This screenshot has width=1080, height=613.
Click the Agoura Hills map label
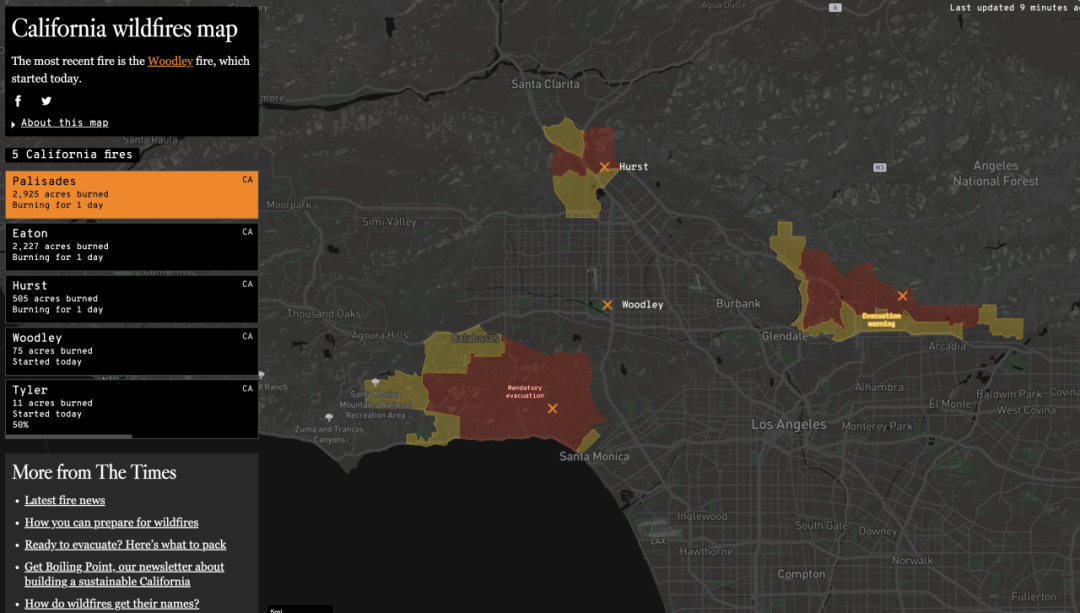click(380, 335)
